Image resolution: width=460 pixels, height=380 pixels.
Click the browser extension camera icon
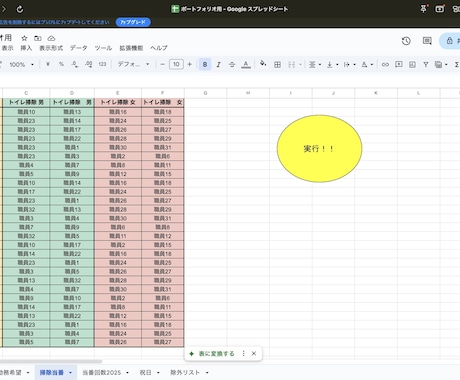pyautogui.click(x=440, y=9)
